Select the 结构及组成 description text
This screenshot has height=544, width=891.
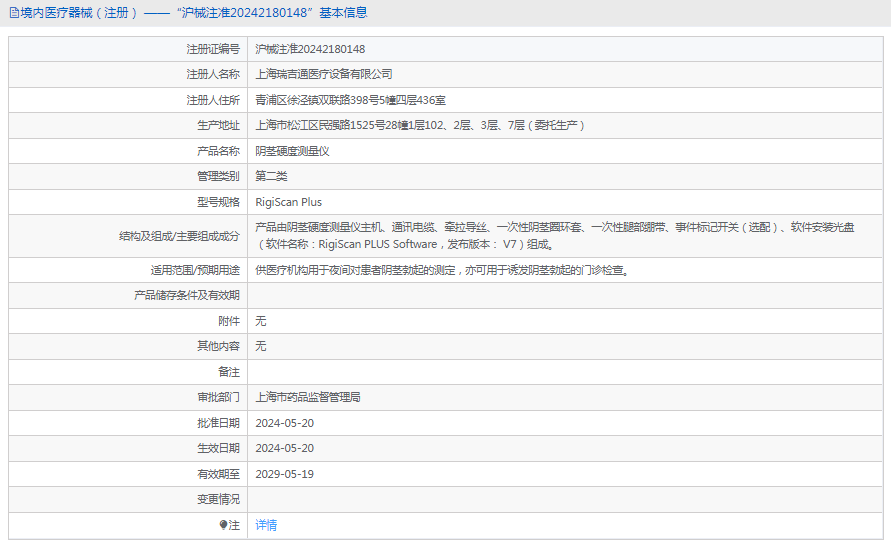[x=555, y=236]
